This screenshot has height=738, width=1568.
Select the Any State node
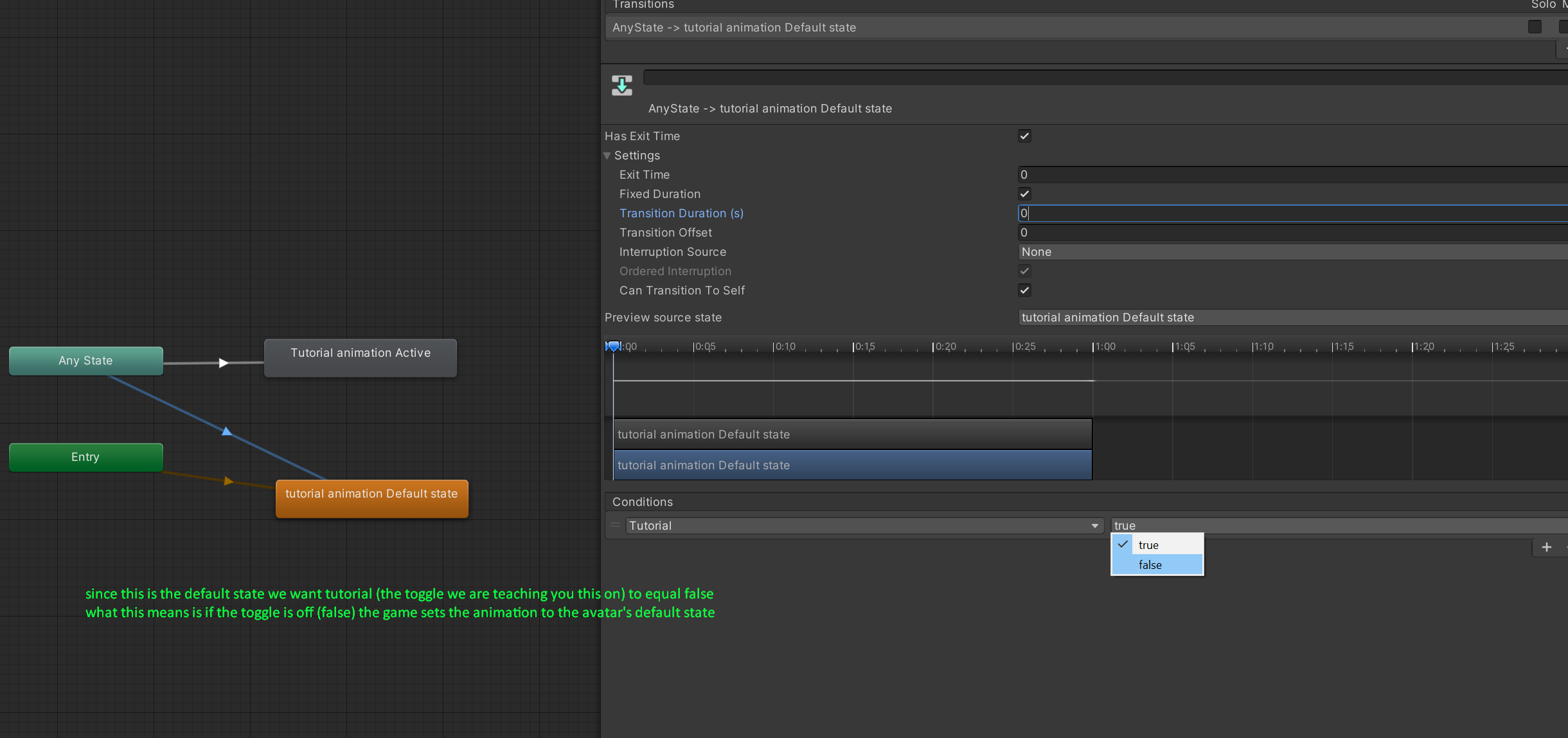click(x=85, y=361)
